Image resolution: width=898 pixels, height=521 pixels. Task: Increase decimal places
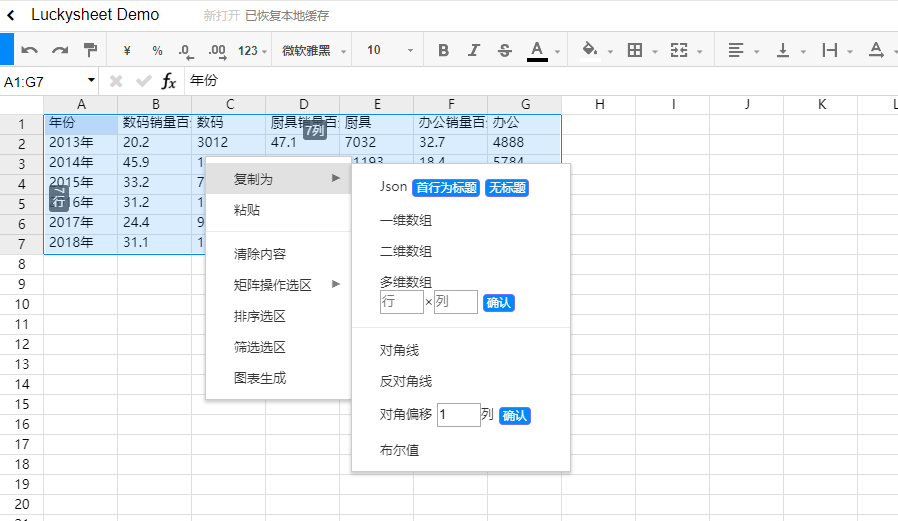(x=218, y=51)
